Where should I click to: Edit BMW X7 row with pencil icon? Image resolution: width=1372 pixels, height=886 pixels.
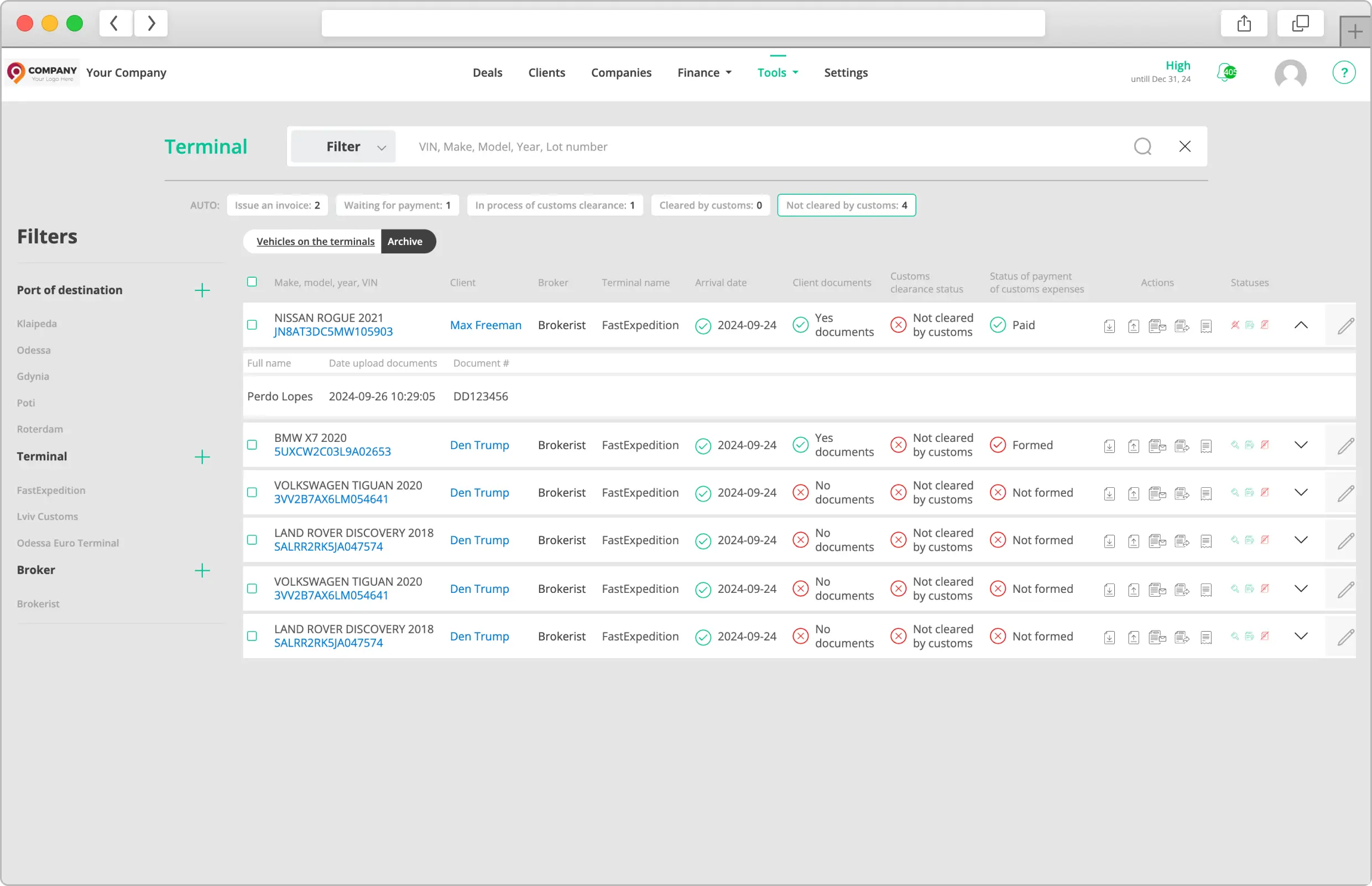(x=1345, y=445)
